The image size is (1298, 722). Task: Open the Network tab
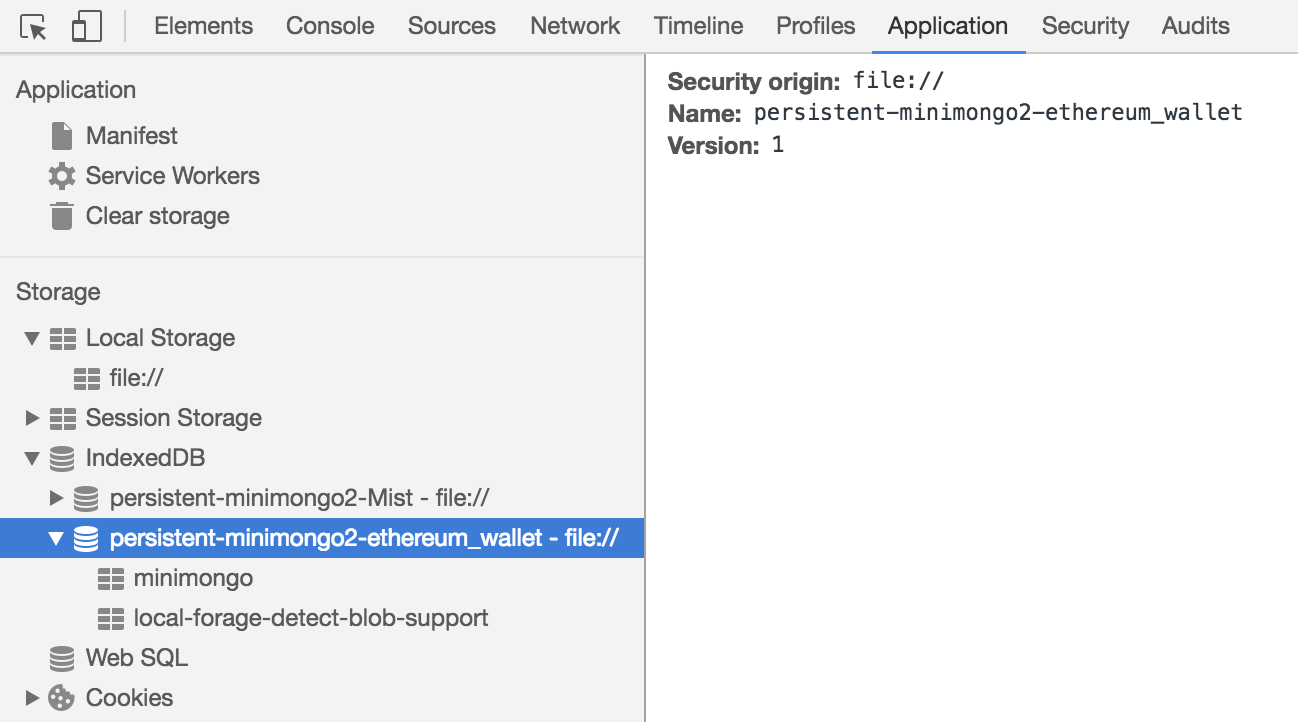coord(575,27)
